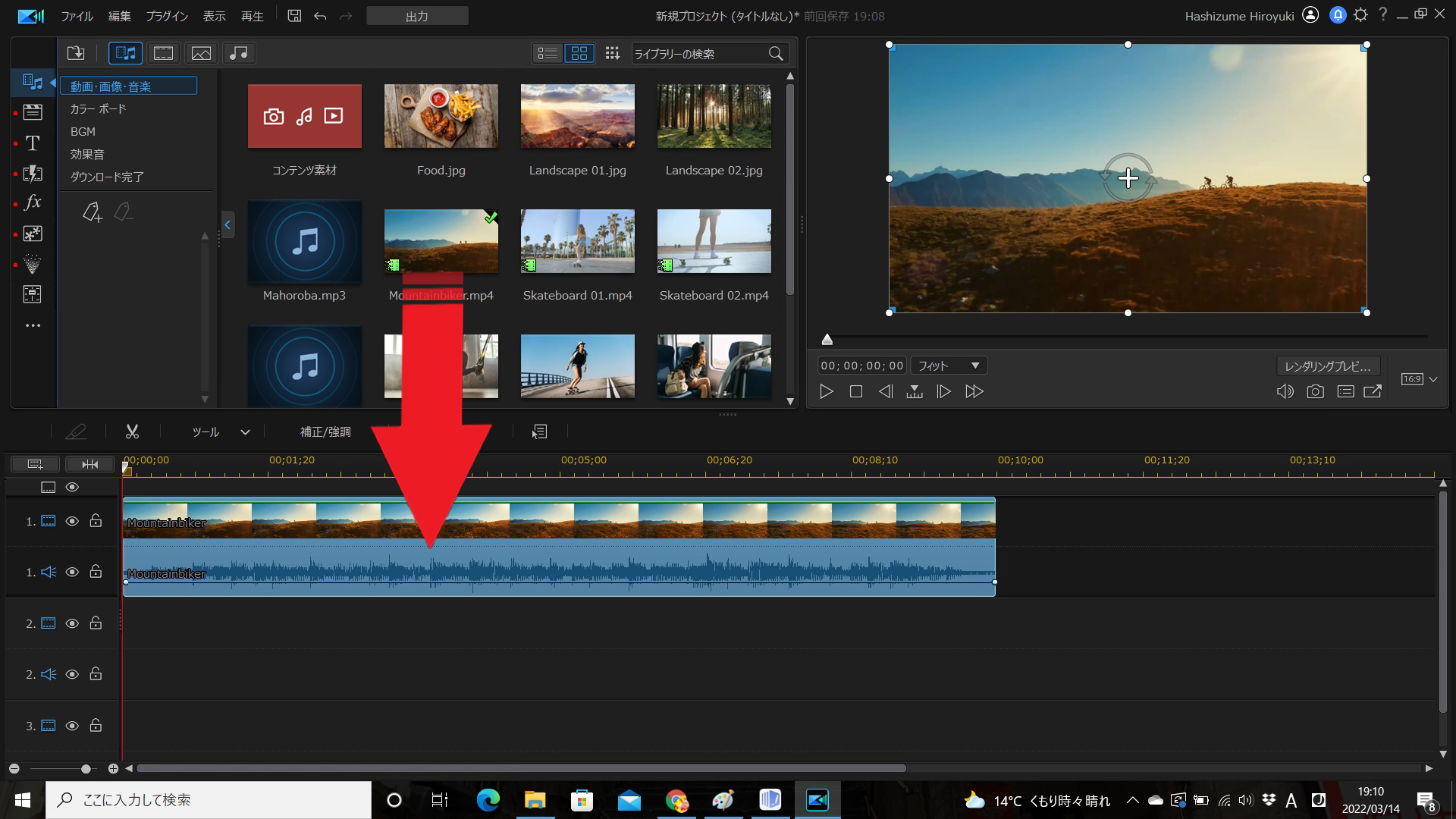Open the 再生 menu
This screenshot has height=819, width=1456.
pos(253,16)
